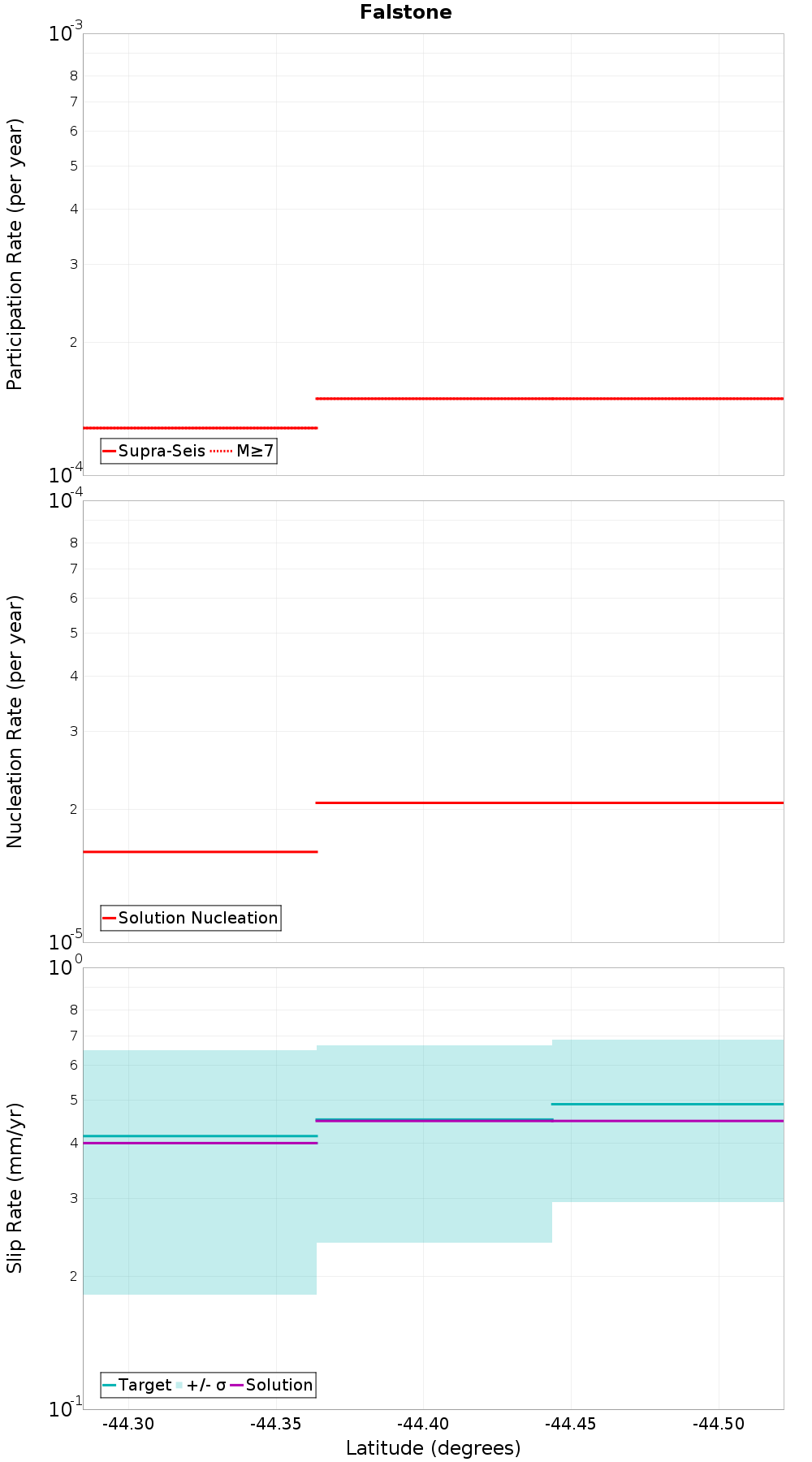Select the +/- σ legend label
This screenshot has width=812, height=1462.
point(206,1385)
